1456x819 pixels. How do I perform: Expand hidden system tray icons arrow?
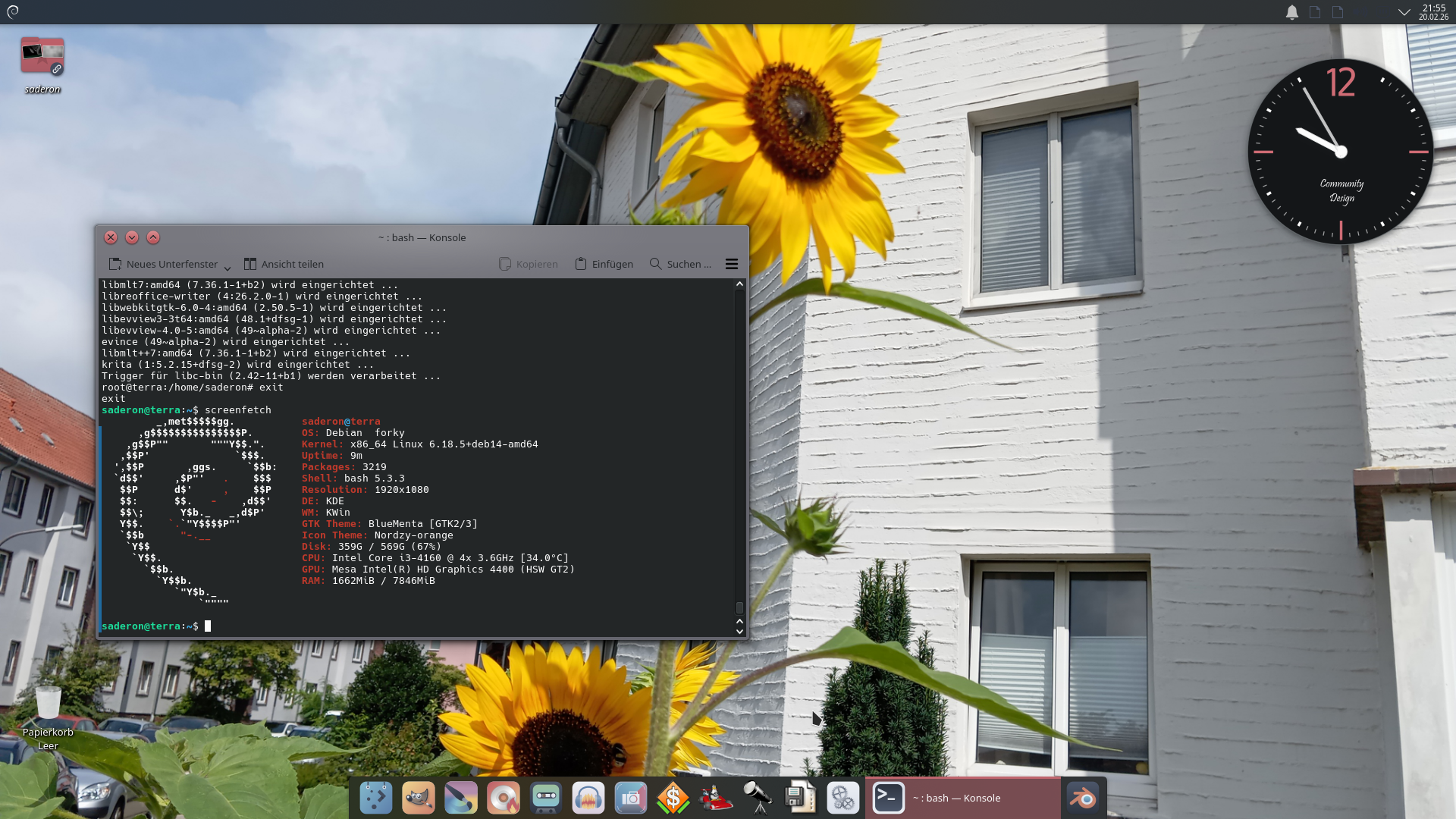1404,12
